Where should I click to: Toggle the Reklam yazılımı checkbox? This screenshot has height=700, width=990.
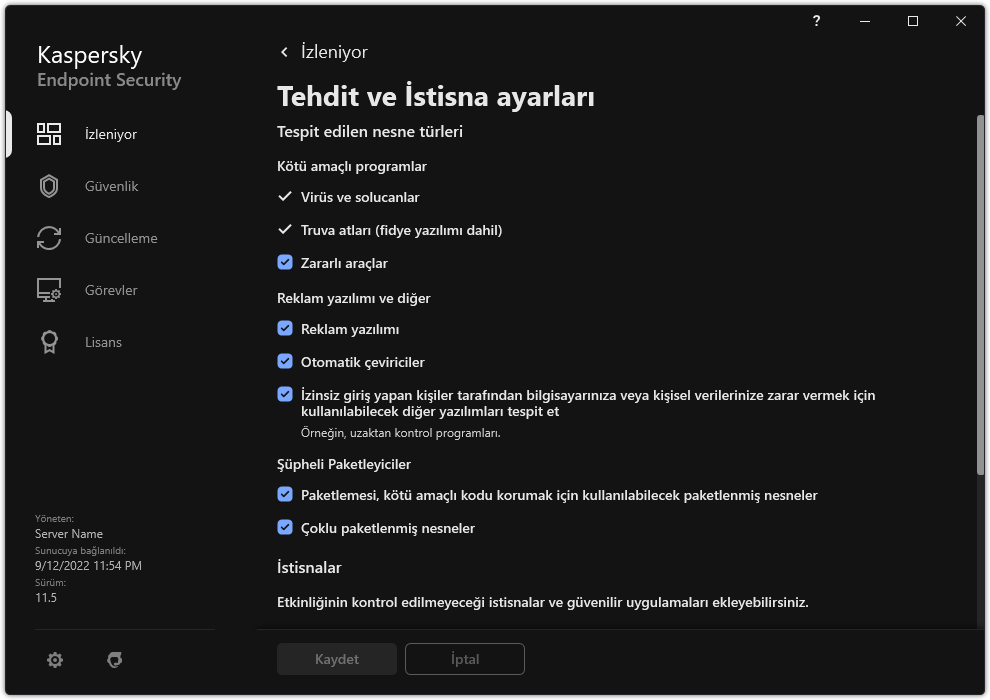(x=285, y=329)
